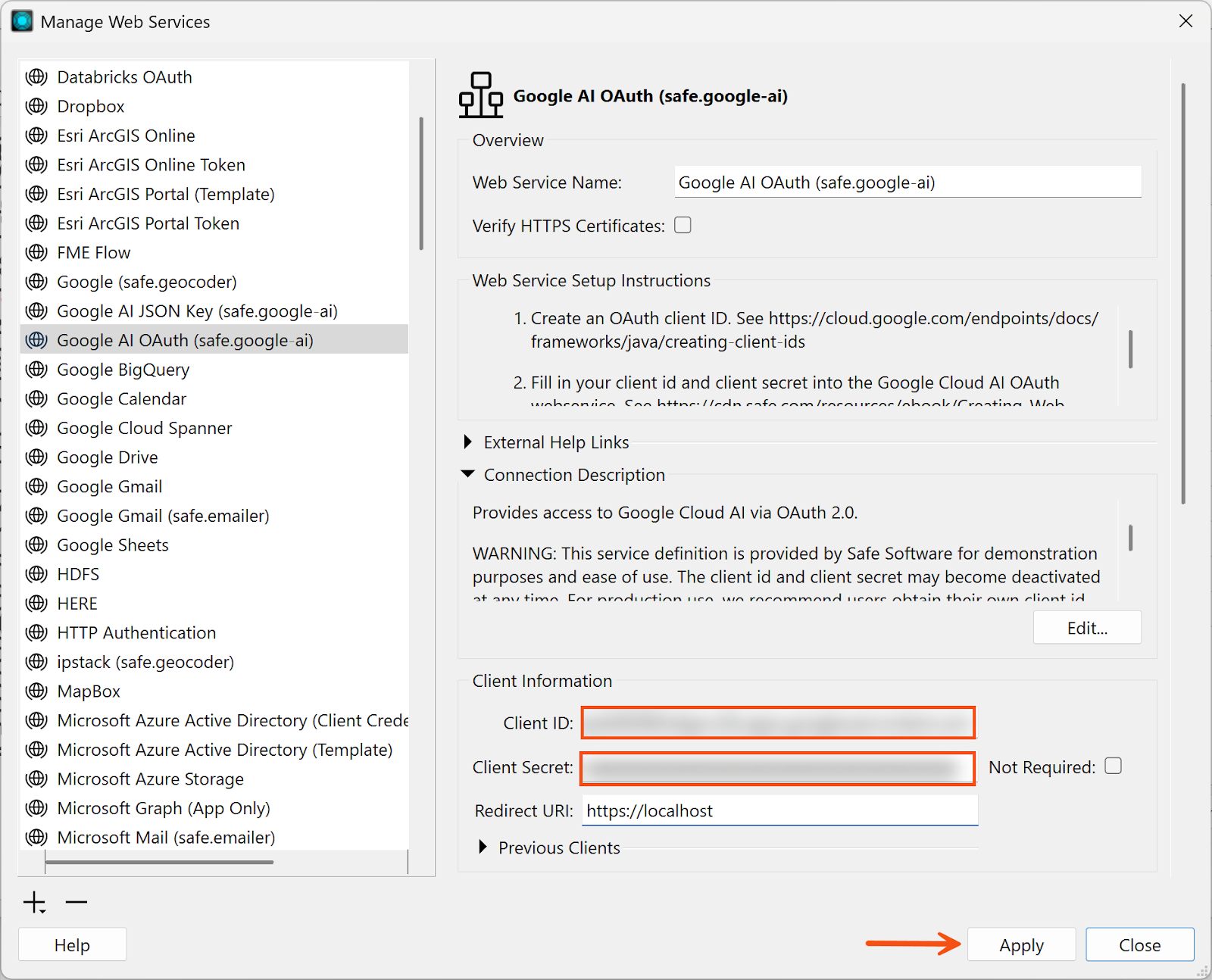Click the globe icon beside MapBox
The image size is (1212, 980).
[36, 691]
